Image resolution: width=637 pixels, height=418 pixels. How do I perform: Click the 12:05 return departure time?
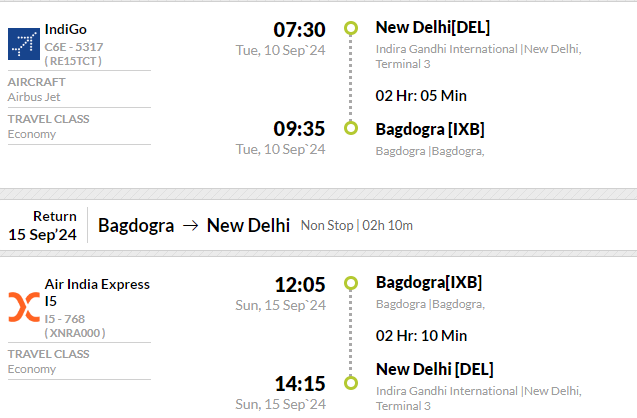300,284
